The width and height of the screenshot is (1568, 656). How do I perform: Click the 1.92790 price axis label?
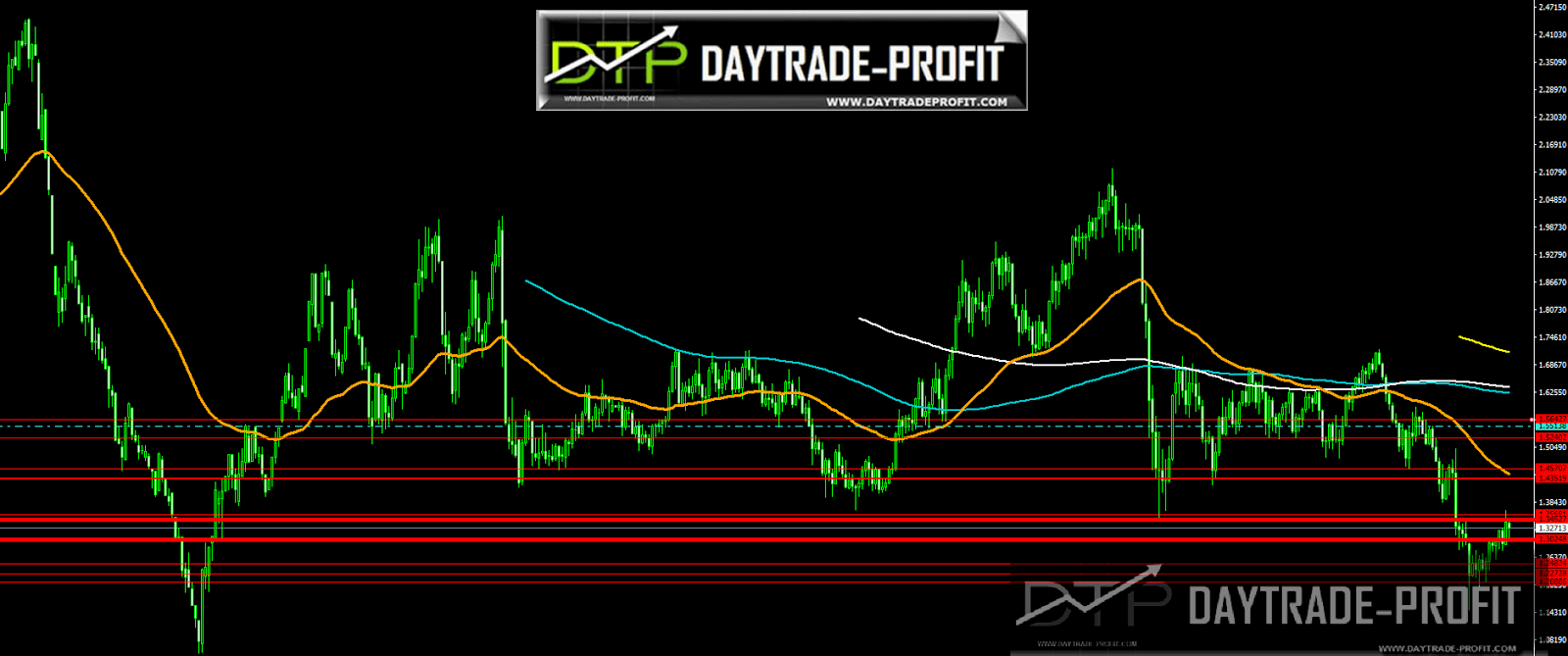pos(1551,254)
